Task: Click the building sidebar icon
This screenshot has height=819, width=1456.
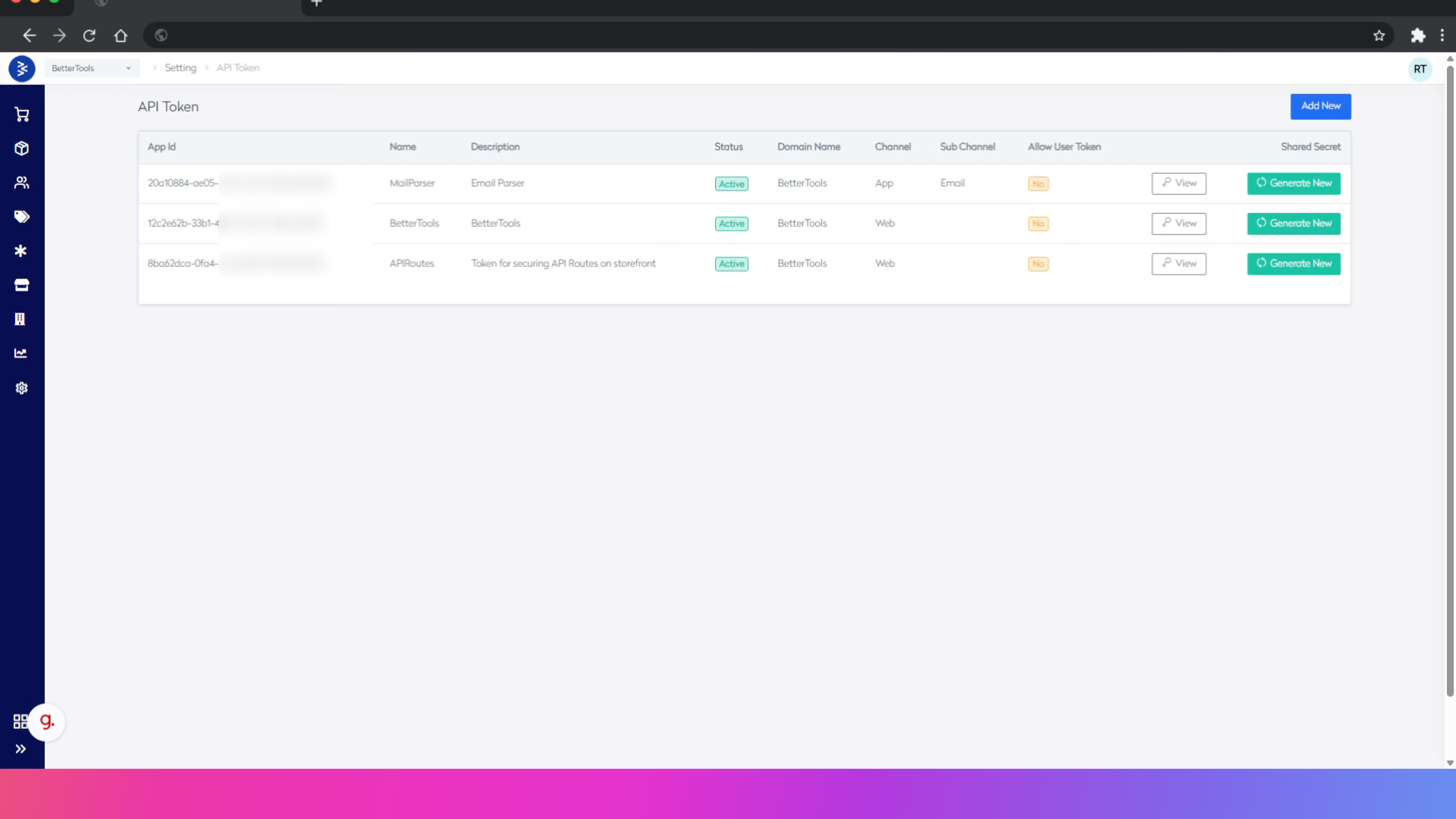Action: click(21, 319)
